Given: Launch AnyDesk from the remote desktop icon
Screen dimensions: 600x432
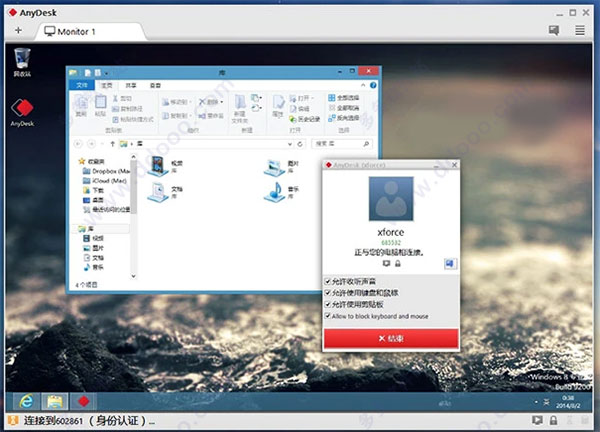Looking at the screenshot, I should 22,112.
